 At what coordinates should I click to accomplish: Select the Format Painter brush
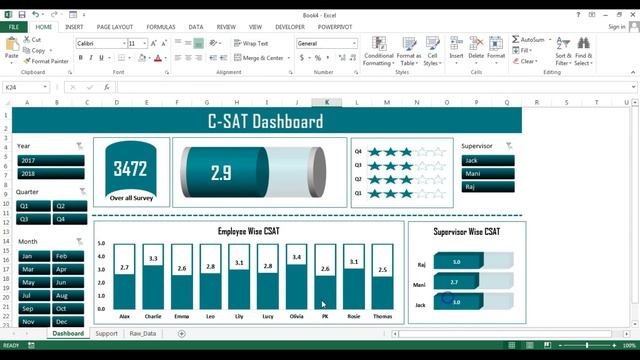27,61
